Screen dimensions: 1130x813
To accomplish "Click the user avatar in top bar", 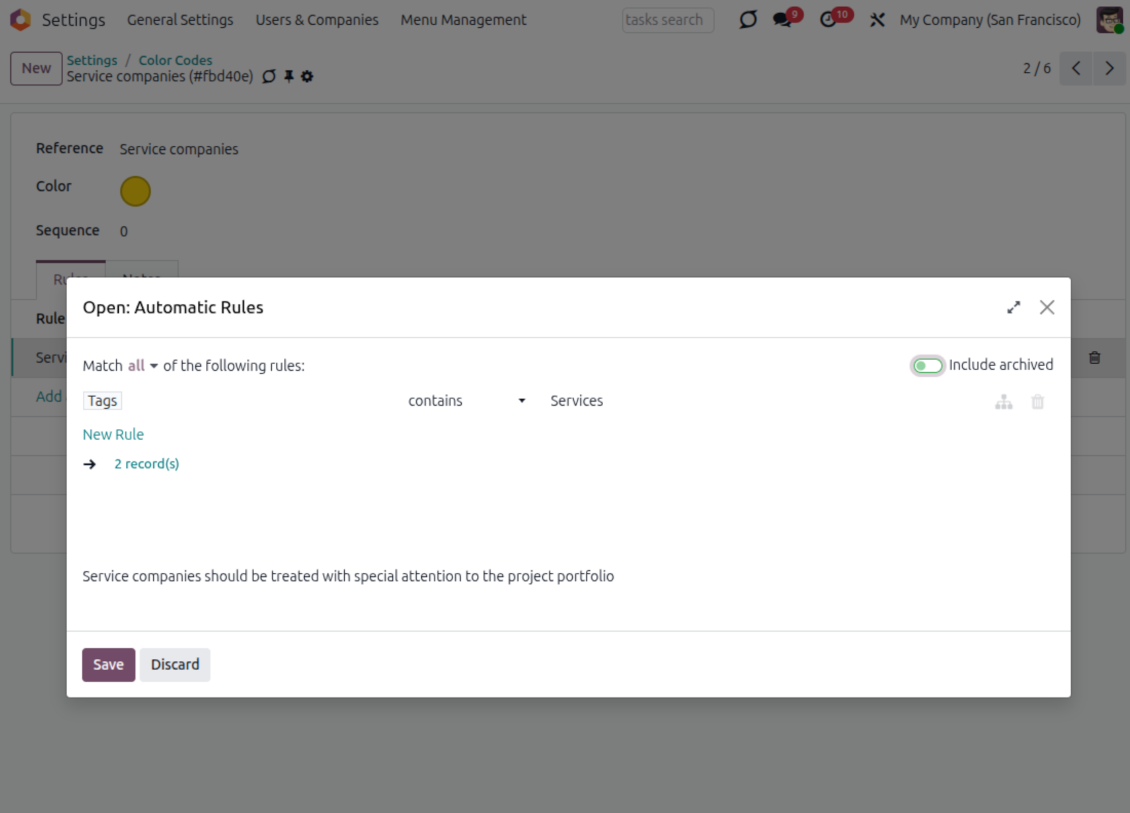I will click(1109, 20).
